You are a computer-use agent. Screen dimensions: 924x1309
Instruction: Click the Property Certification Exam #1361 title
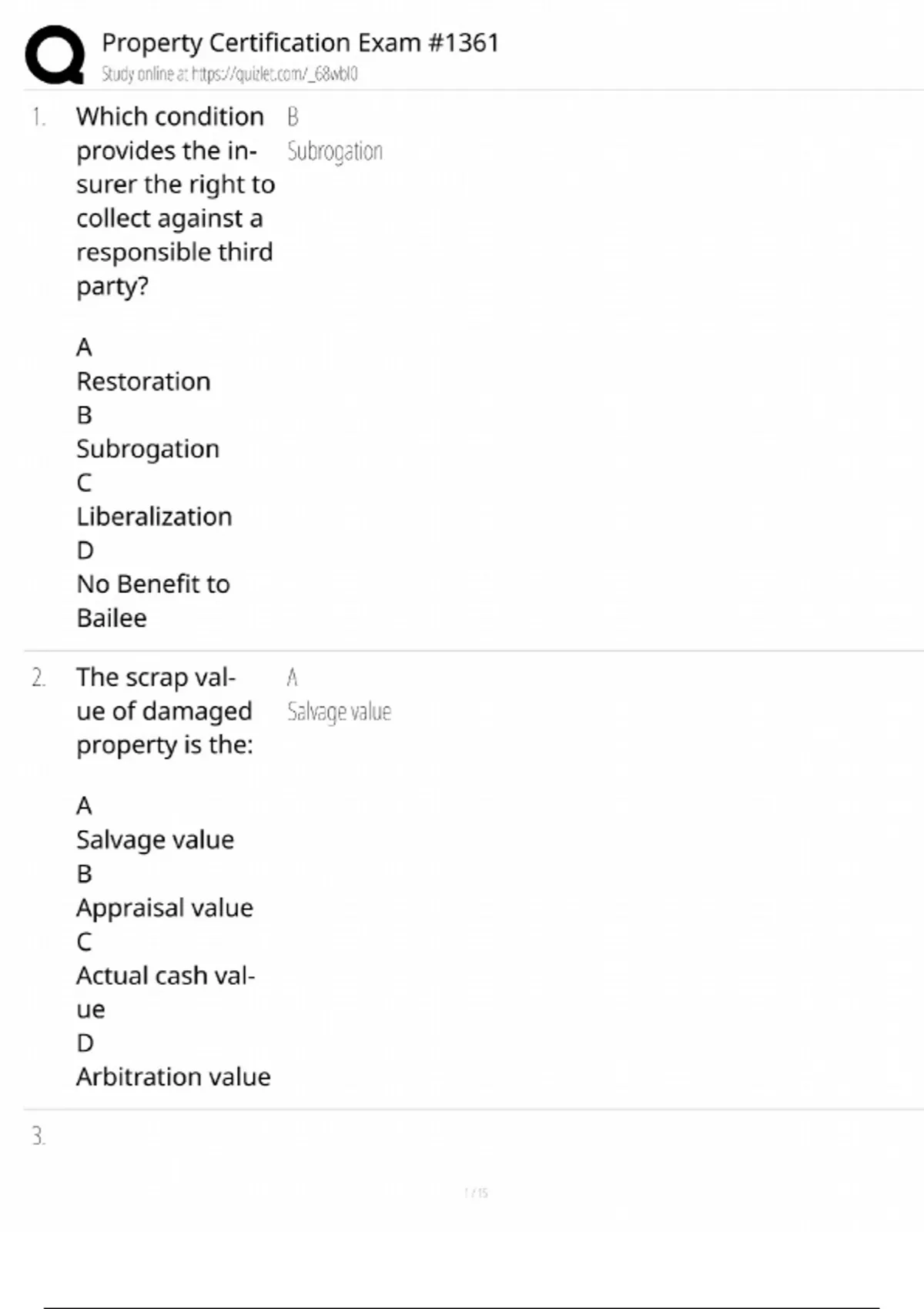click(x=300, y=42)
